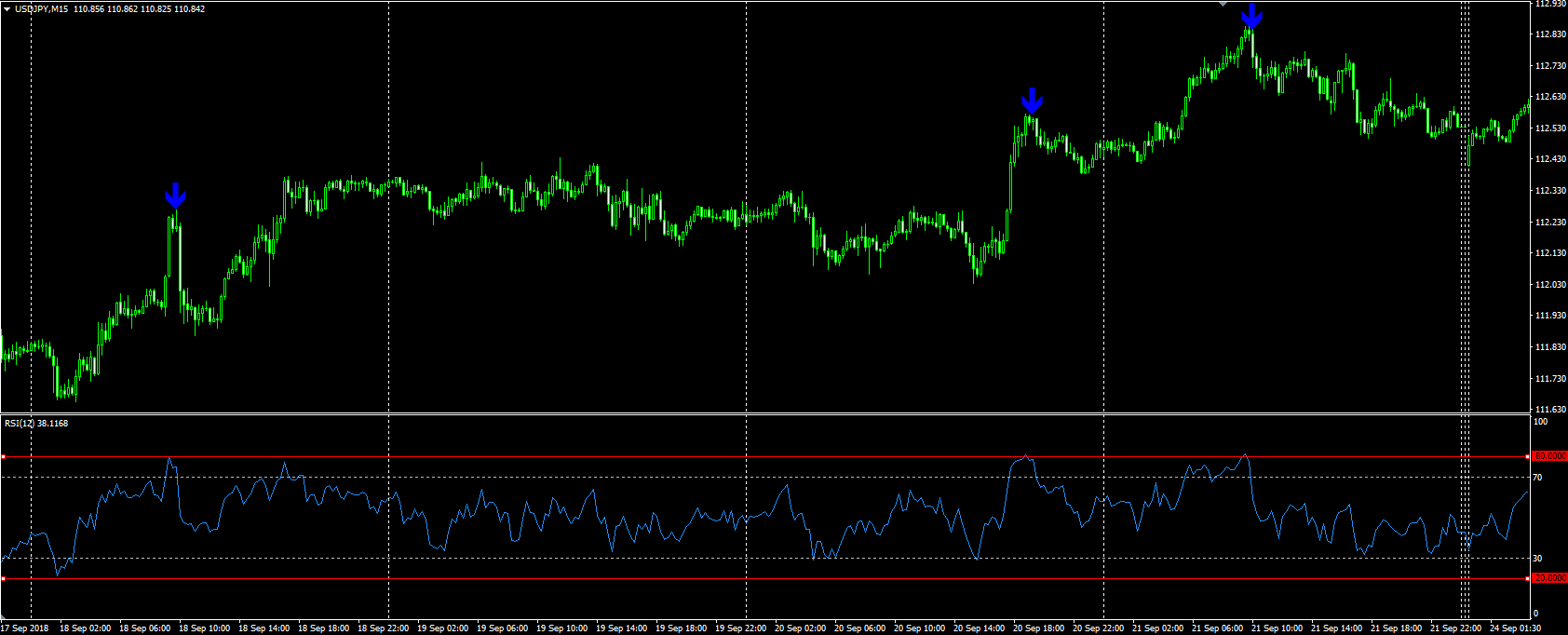Image resolution: width=1568 pixels, height=635 pixels.
Task: Click the 21 Sep 14:00 time label
Action: point(1337,628)
